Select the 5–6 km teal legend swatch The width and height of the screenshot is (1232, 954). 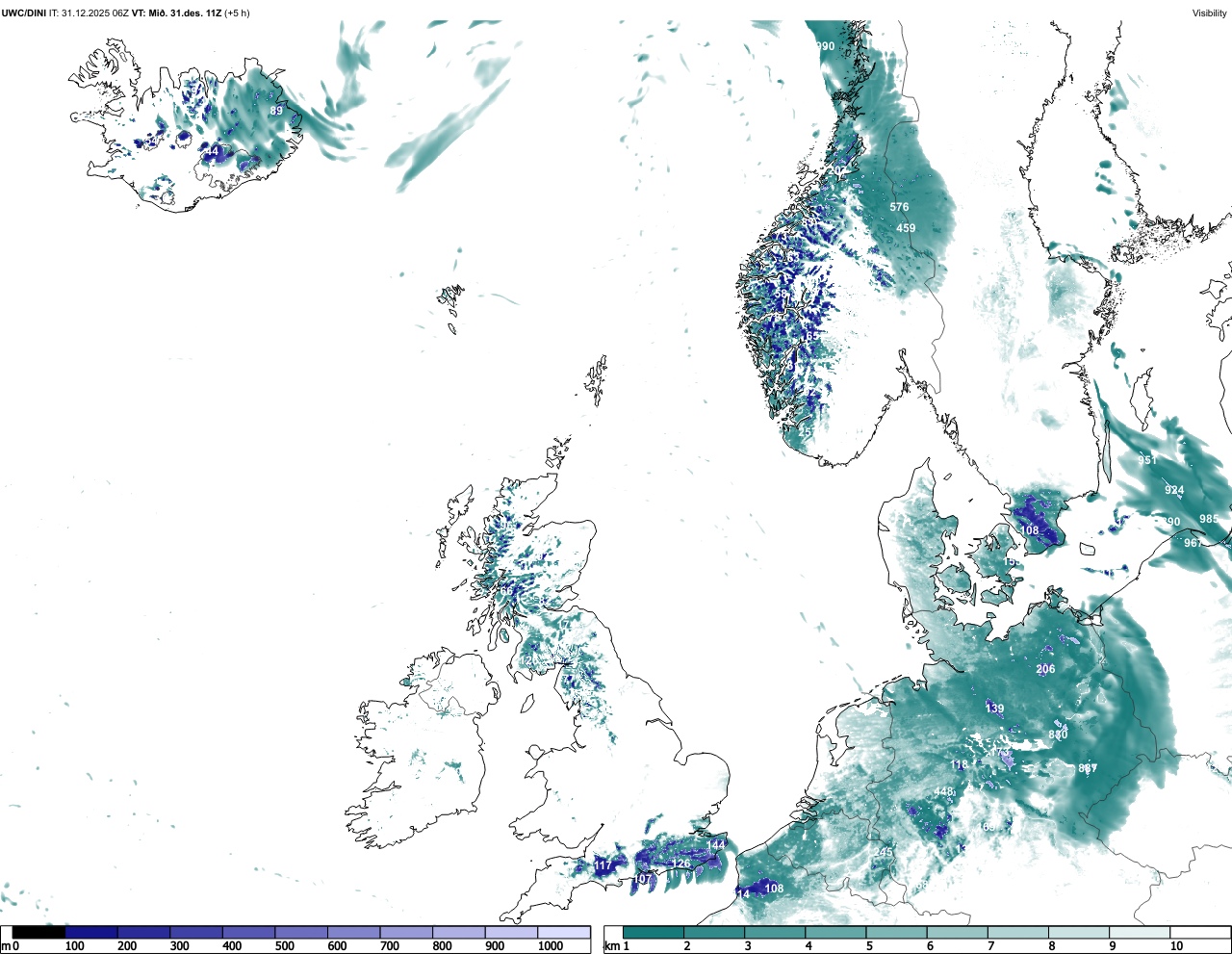point(896,932)
